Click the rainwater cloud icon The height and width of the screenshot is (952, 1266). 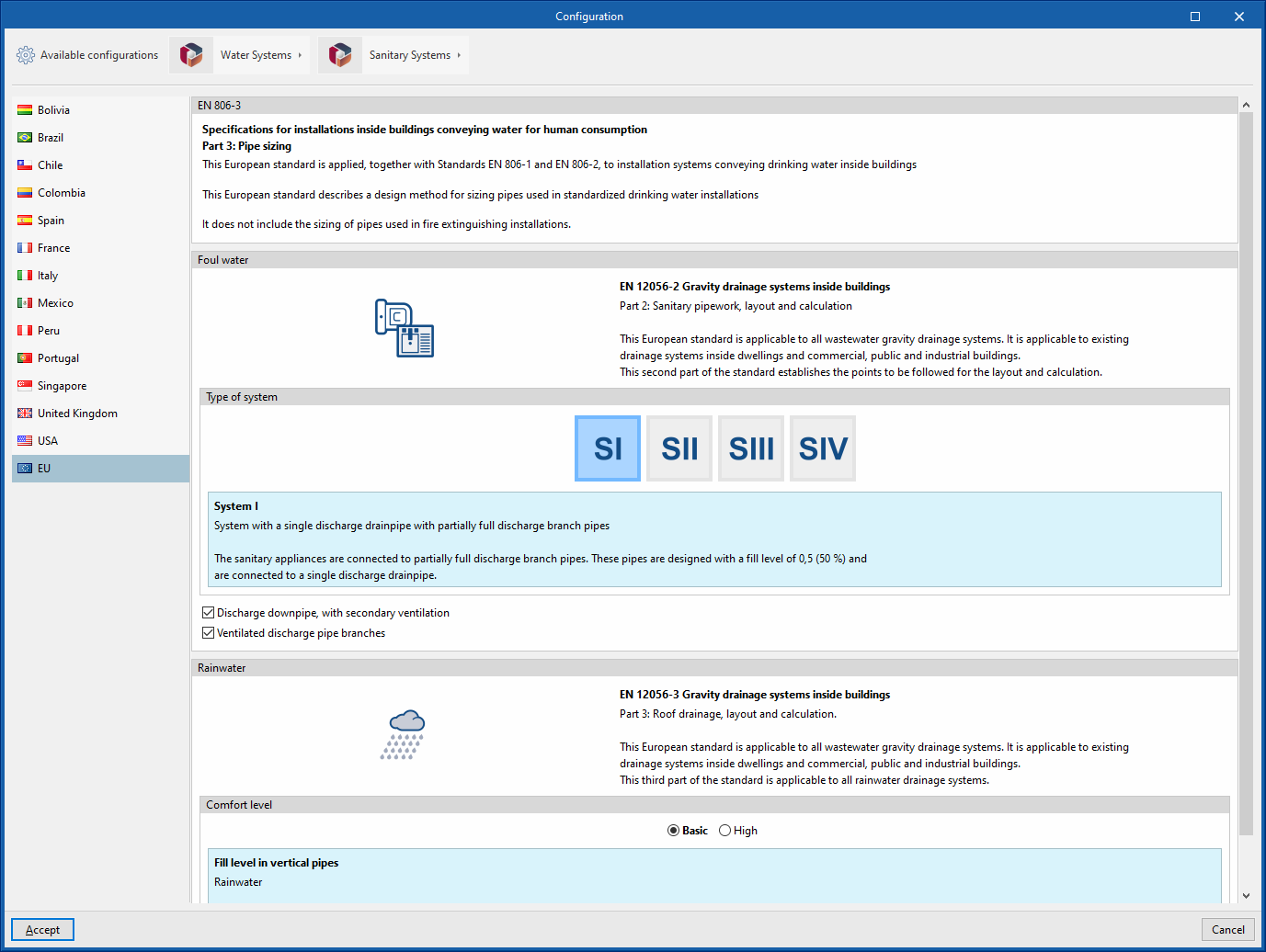click(x=404, y=733)
